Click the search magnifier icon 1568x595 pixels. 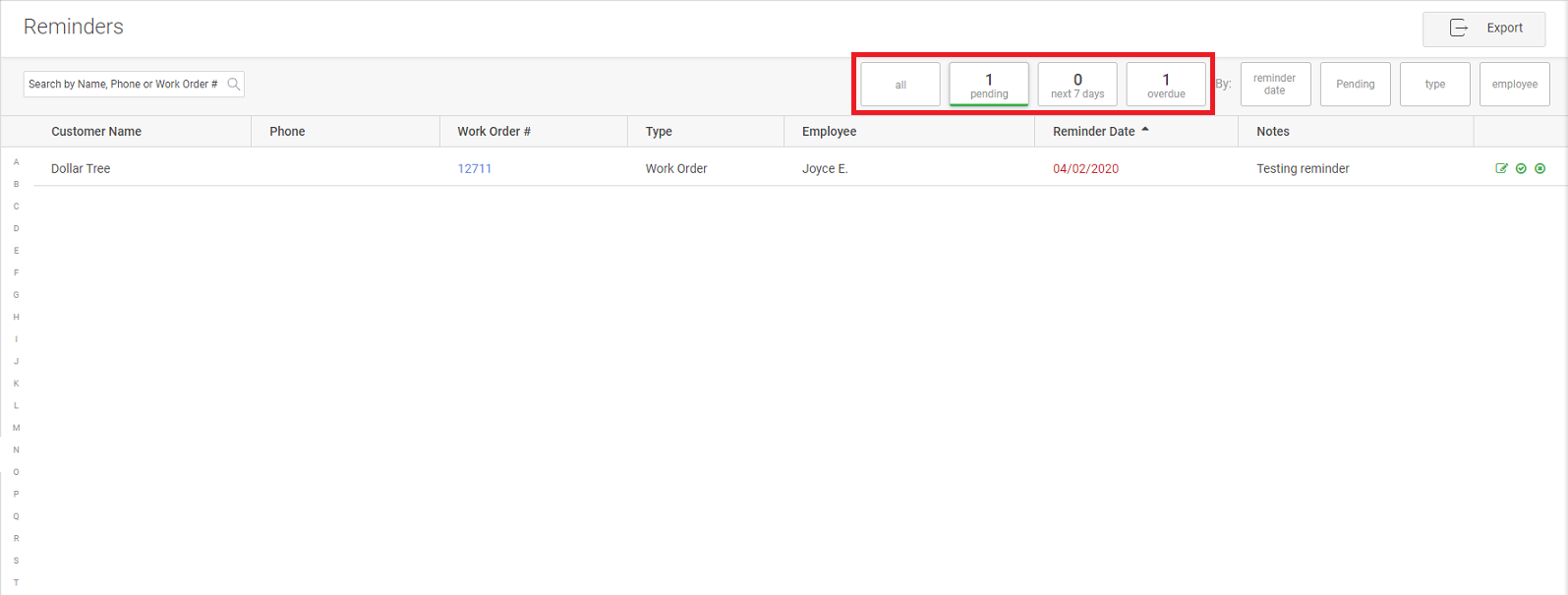234,85
